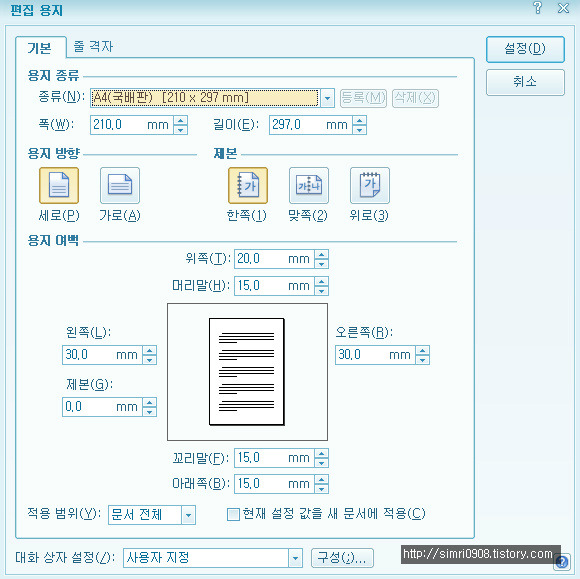Click the page margin preview thumbnail
The width and height of the screenshot is (580, 579).
pos(247,372)
